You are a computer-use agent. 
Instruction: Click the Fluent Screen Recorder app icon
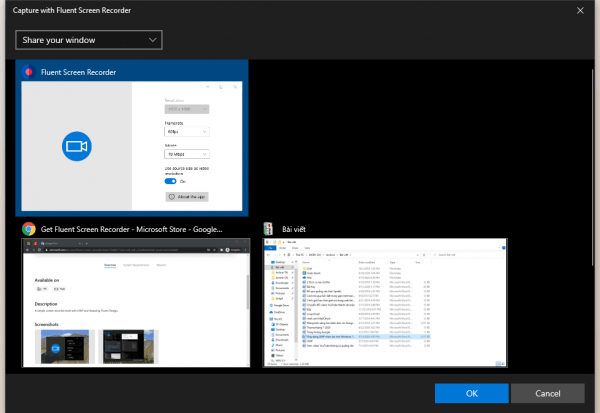coord(29,72)
